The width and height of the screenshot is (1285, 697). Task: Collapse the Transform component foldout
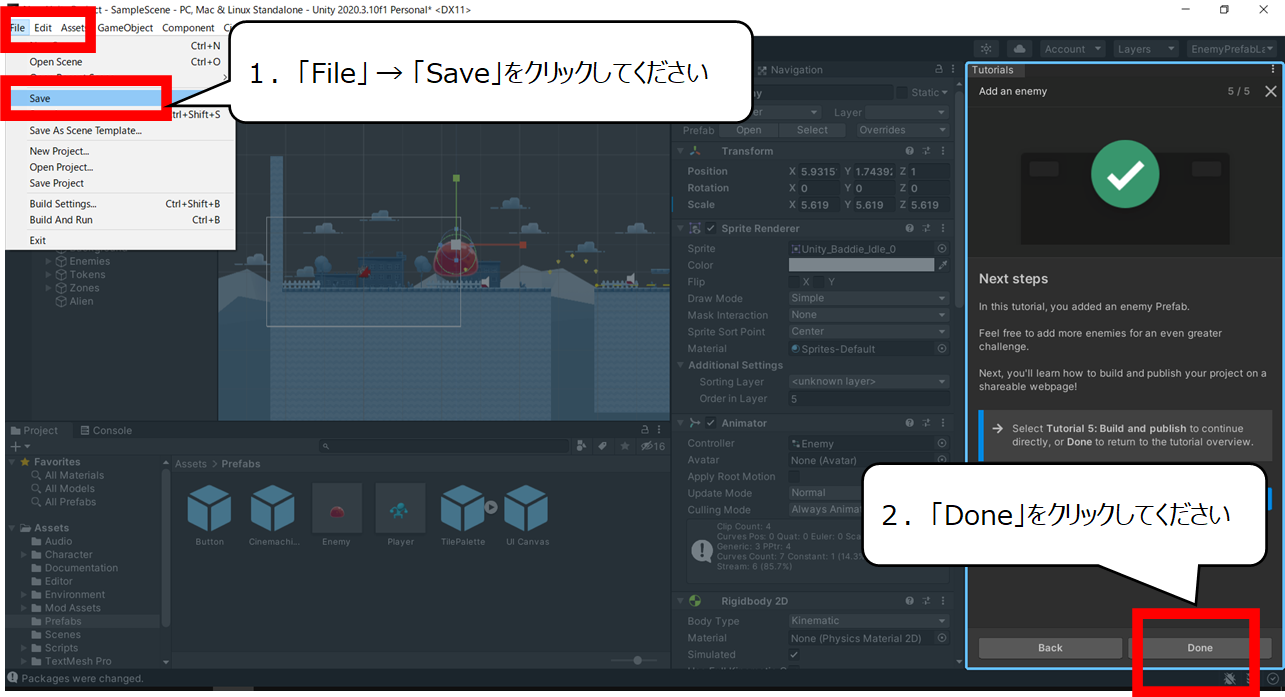681,151
